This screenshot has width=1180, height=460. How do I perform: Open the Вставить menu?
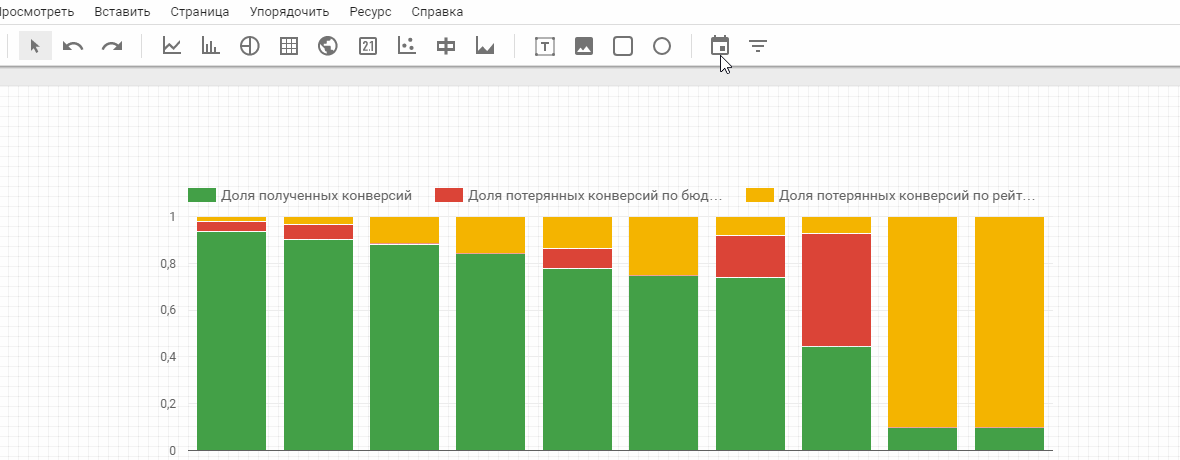pos(123,12)
